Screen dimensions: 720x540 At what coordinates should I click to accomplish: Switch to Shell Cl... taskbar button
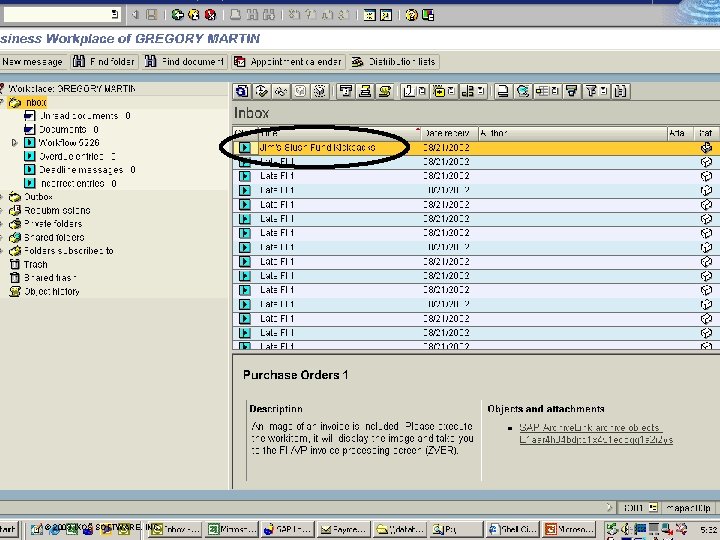coord(512,529)
